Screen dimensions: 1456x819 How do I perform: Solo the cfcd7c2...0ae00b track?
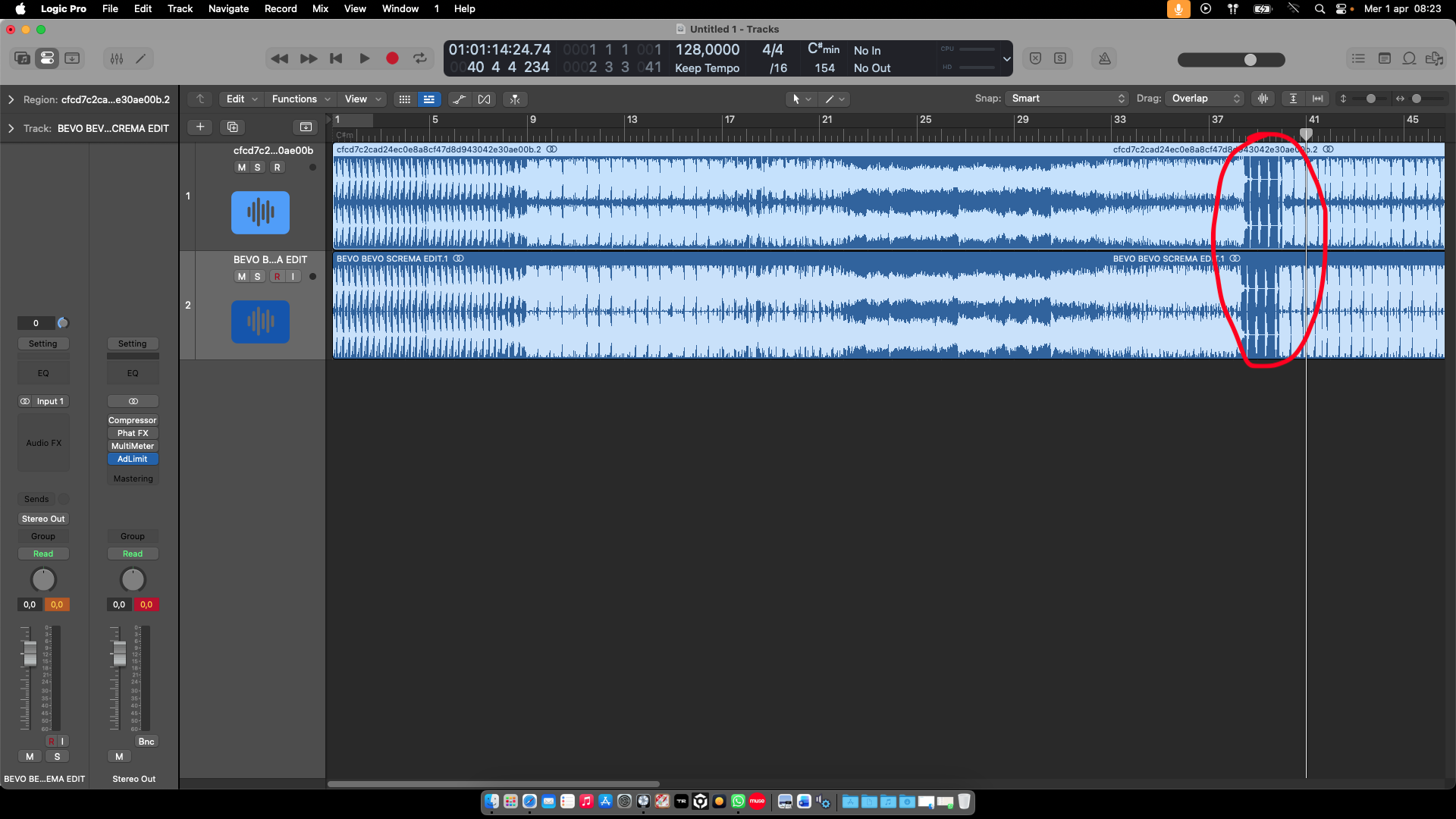point(258,168)
